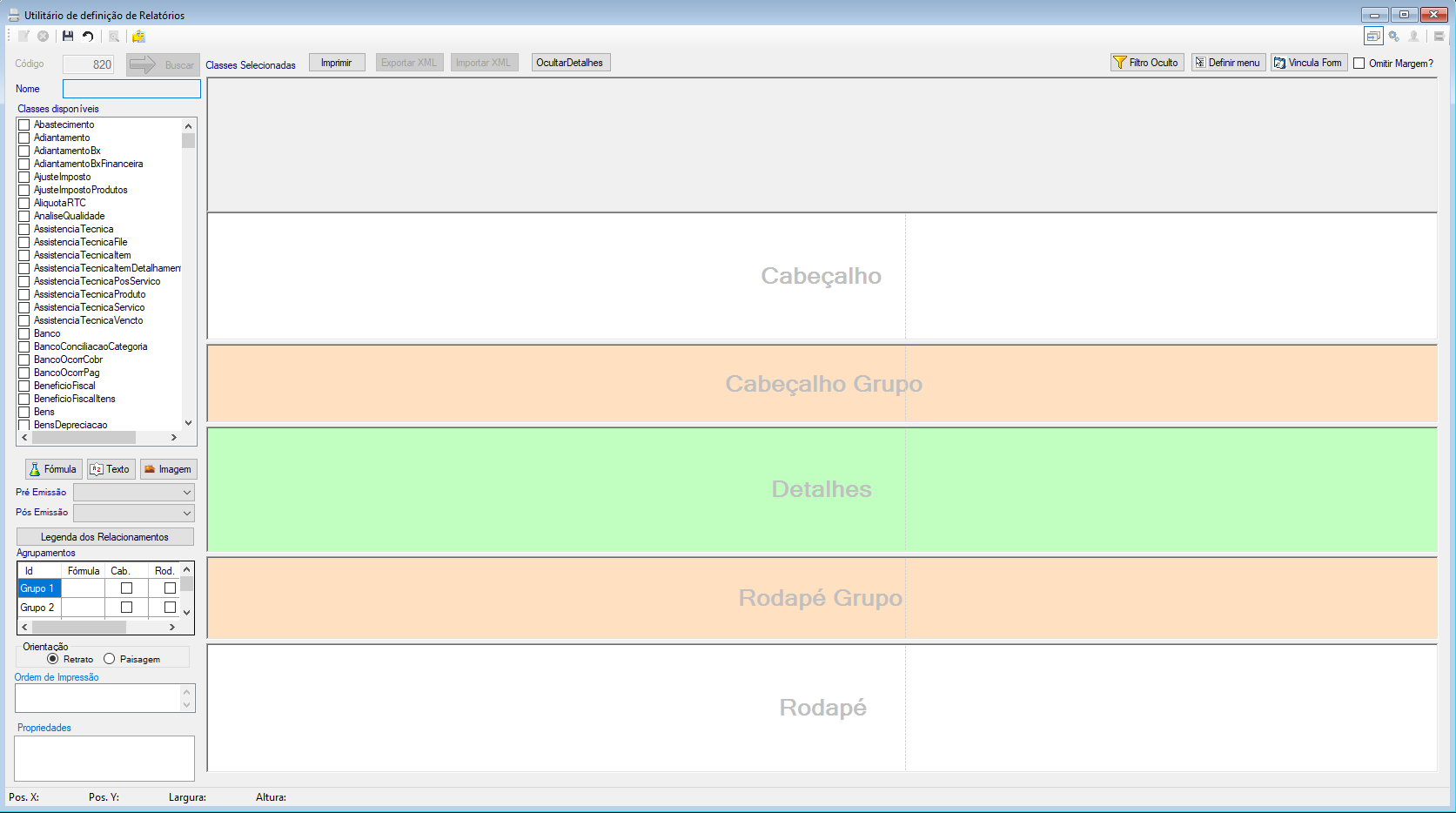Open the yellow folder toolbar icon
Screen dimensions: 1456x813
click(138, 37)
